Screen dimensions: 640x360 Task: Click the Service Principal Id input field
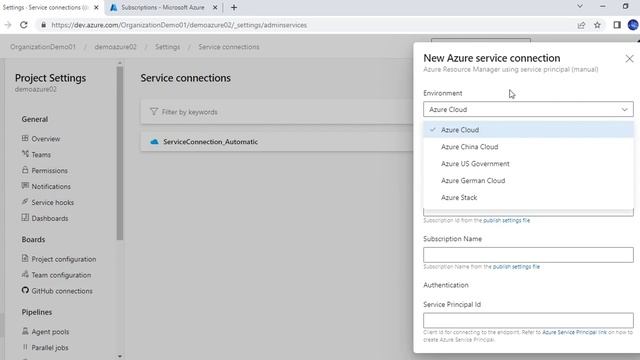tap(528, 320)
